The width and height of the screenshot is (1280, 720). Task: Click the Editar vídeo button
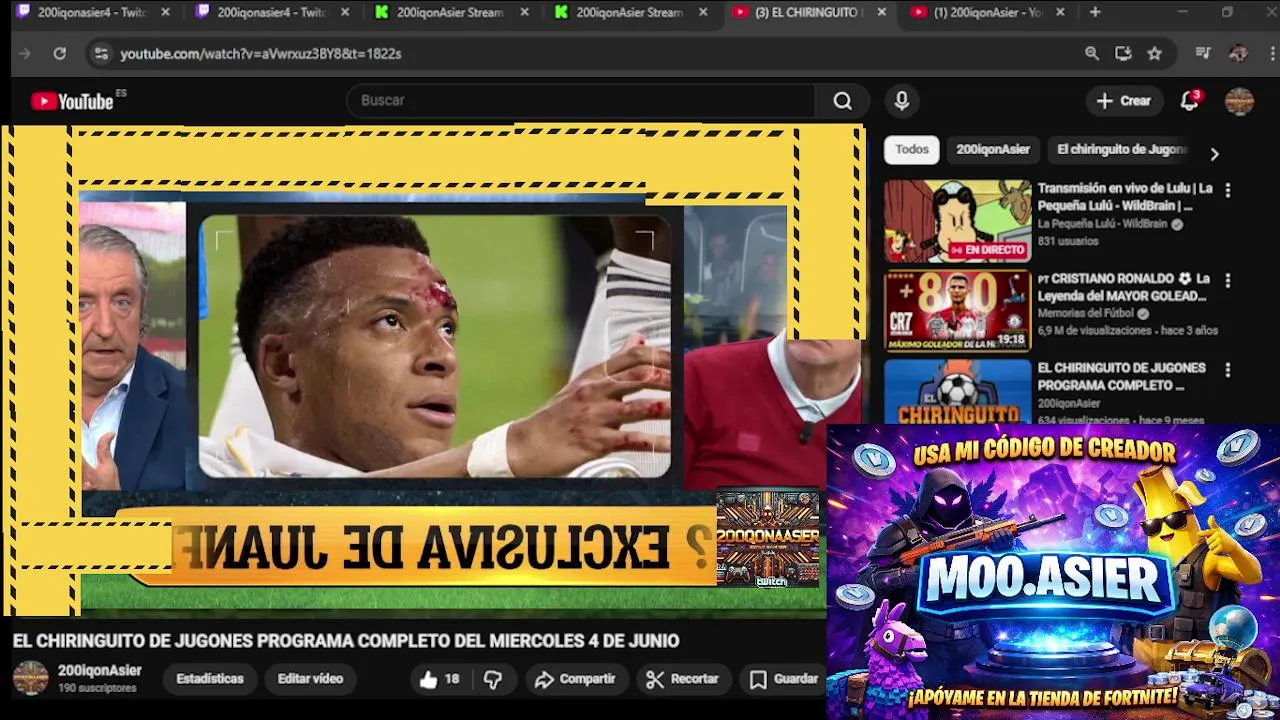point(310,679)
